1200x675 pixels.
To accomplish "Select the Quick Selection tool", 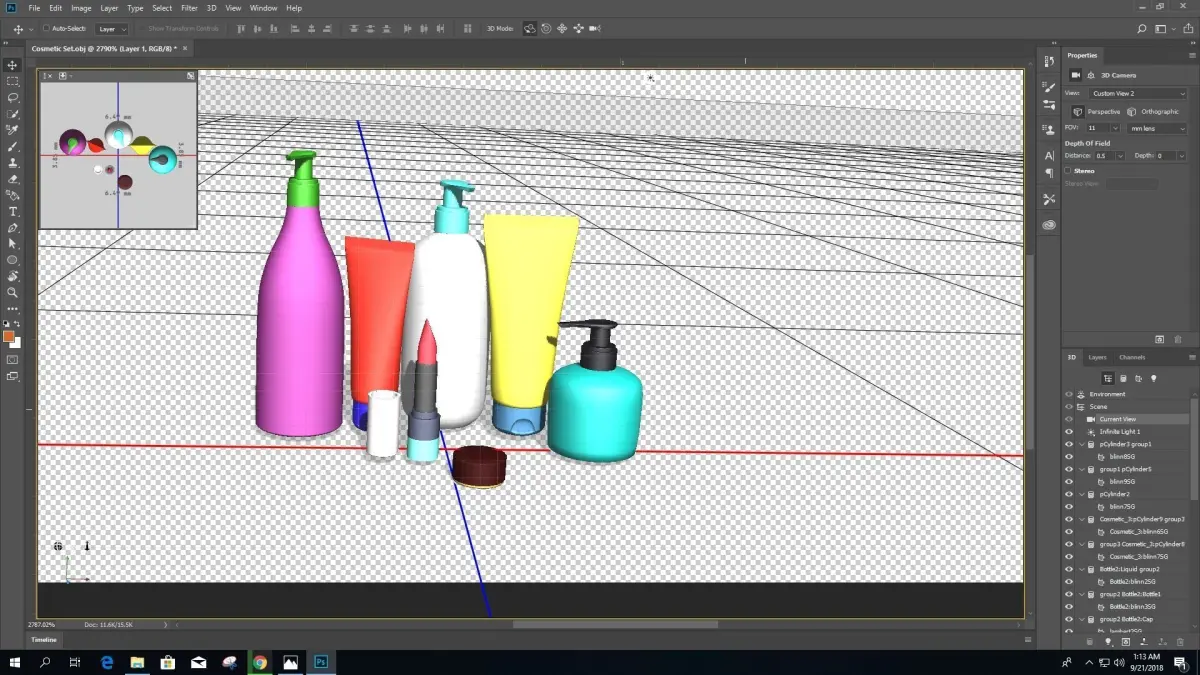I will (x=12, y=114).
